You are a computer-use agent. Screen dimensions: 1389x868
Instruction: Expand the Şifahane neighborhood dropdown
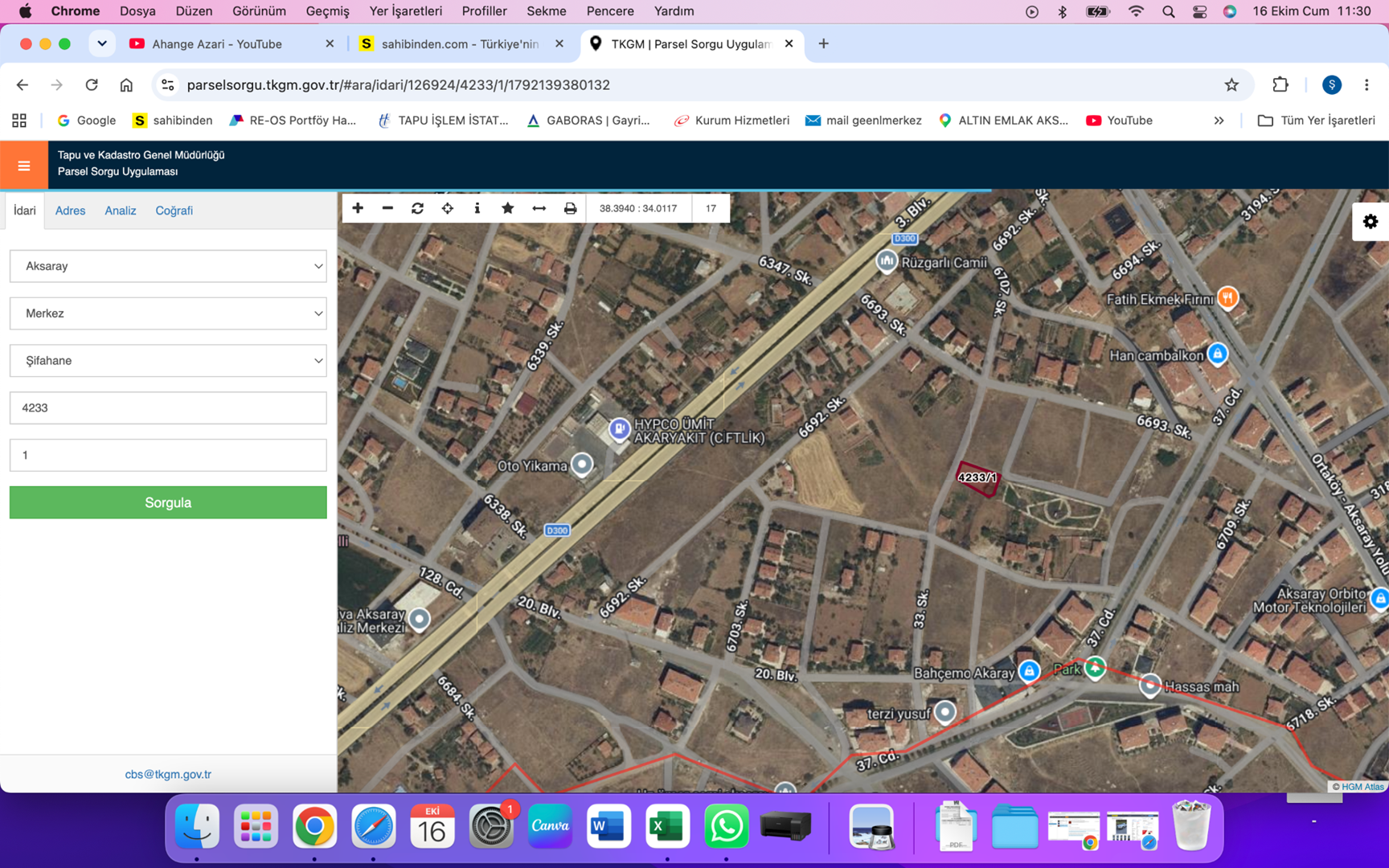(168, 361)
